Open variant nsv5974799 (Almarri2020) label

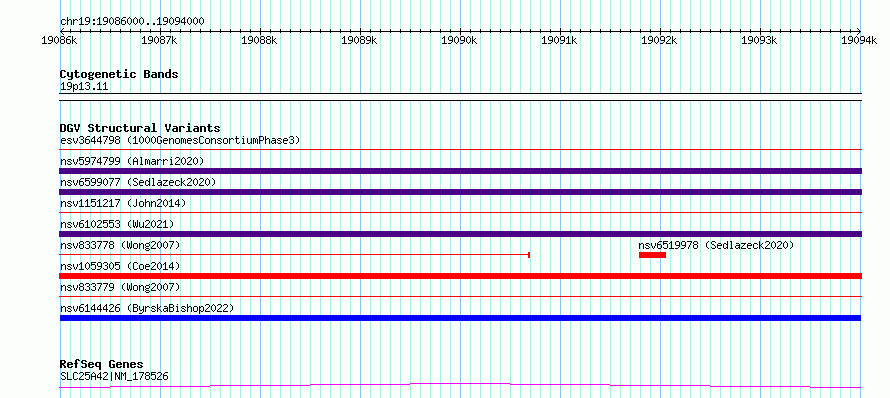pos(132,161)
